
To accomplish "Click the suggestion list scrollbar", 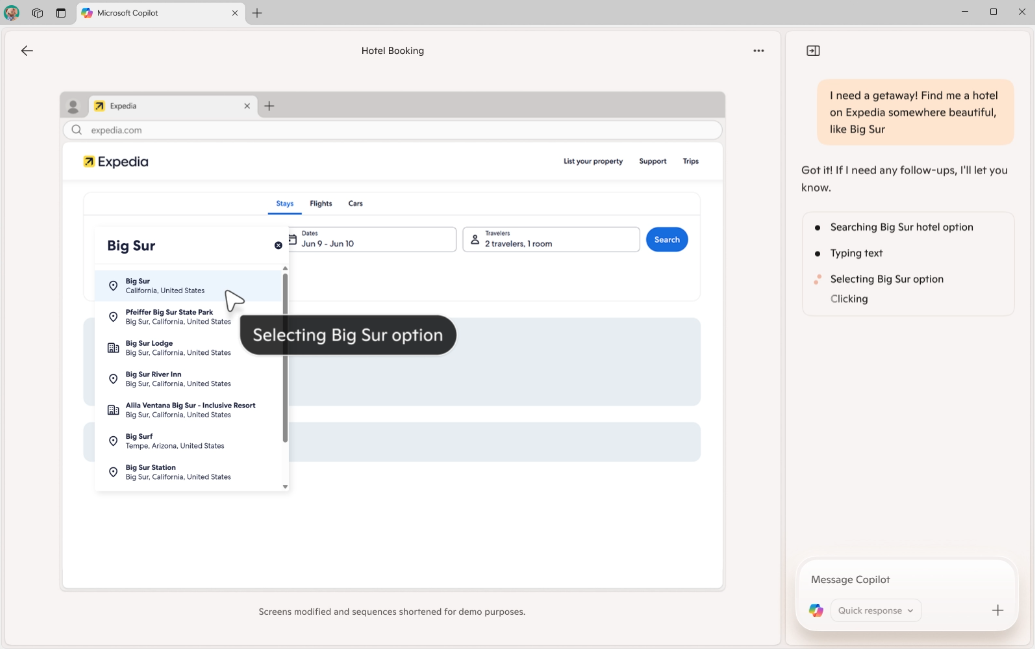I will click(x=285, y=357).
